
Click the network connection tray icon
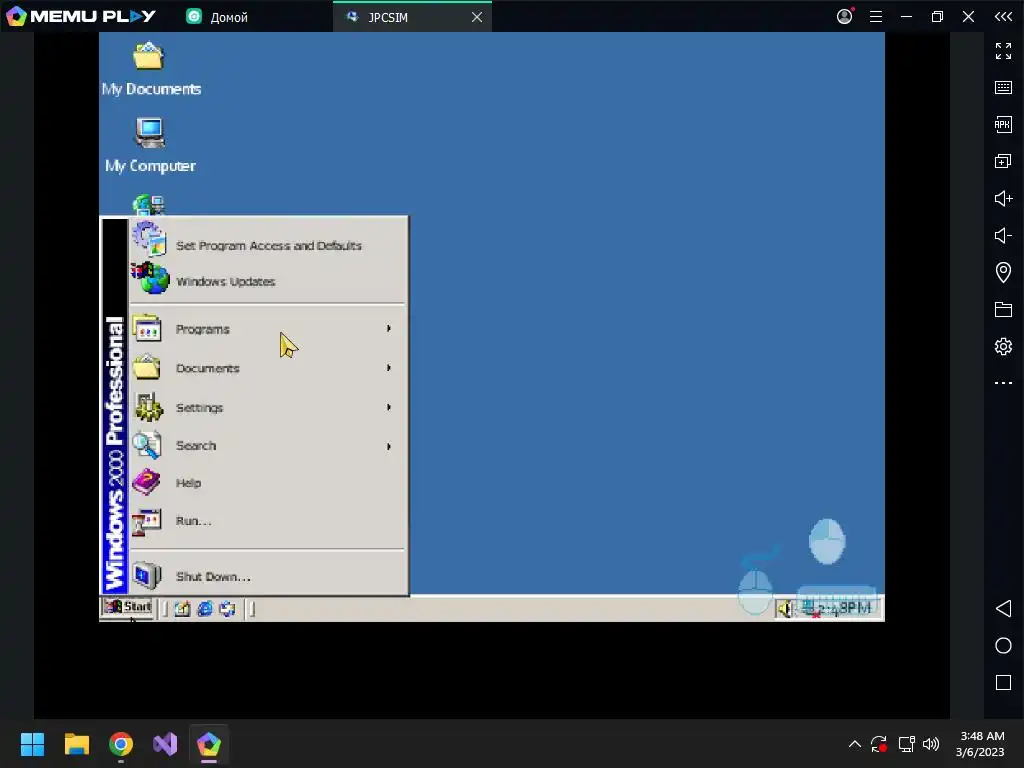coord(810,609)
